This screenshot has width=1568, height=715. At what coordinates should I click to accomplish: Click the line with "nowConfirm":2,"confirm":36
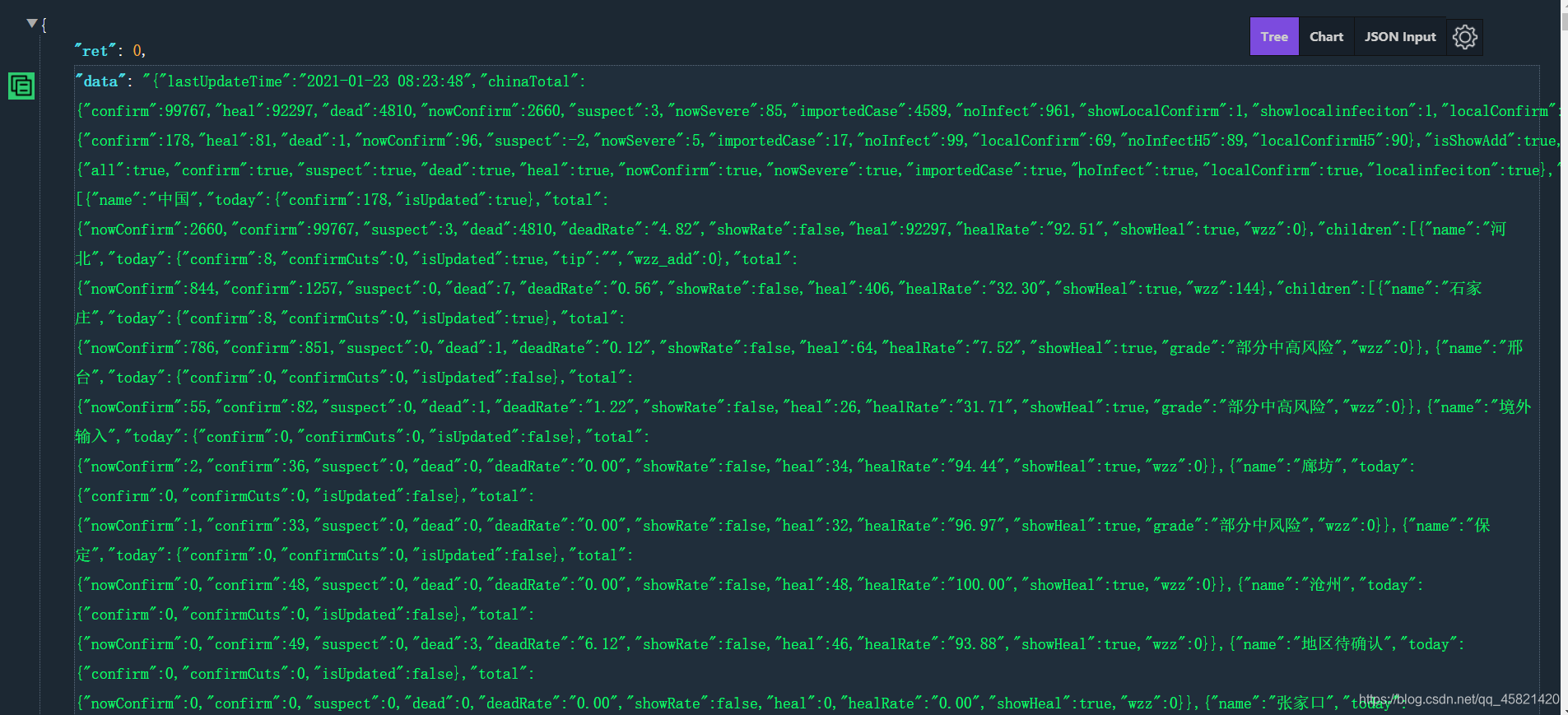(745, 467)
